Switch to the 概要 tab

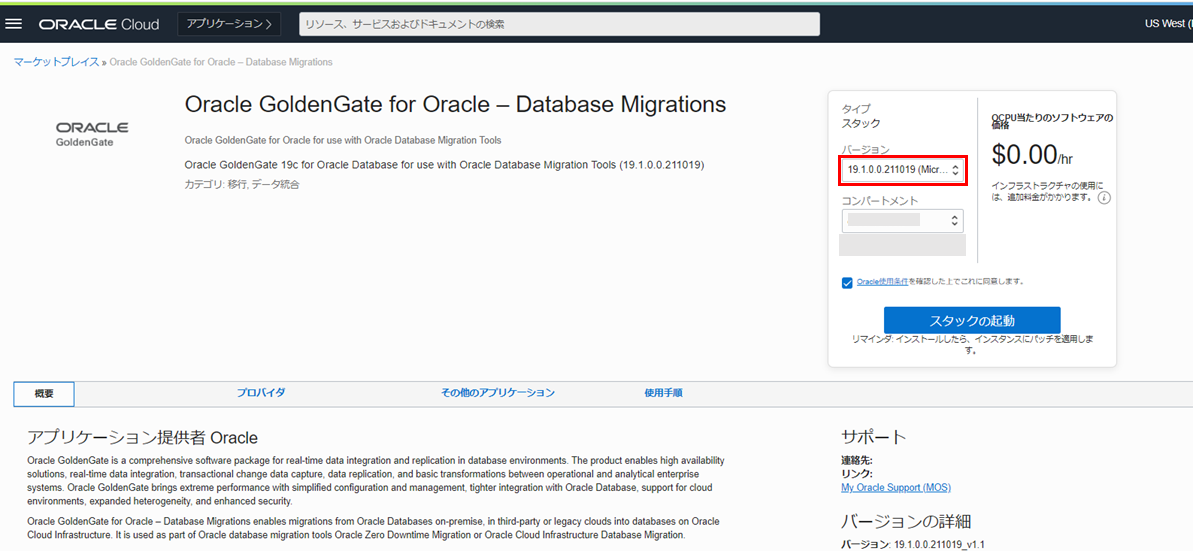pos(44,394)
